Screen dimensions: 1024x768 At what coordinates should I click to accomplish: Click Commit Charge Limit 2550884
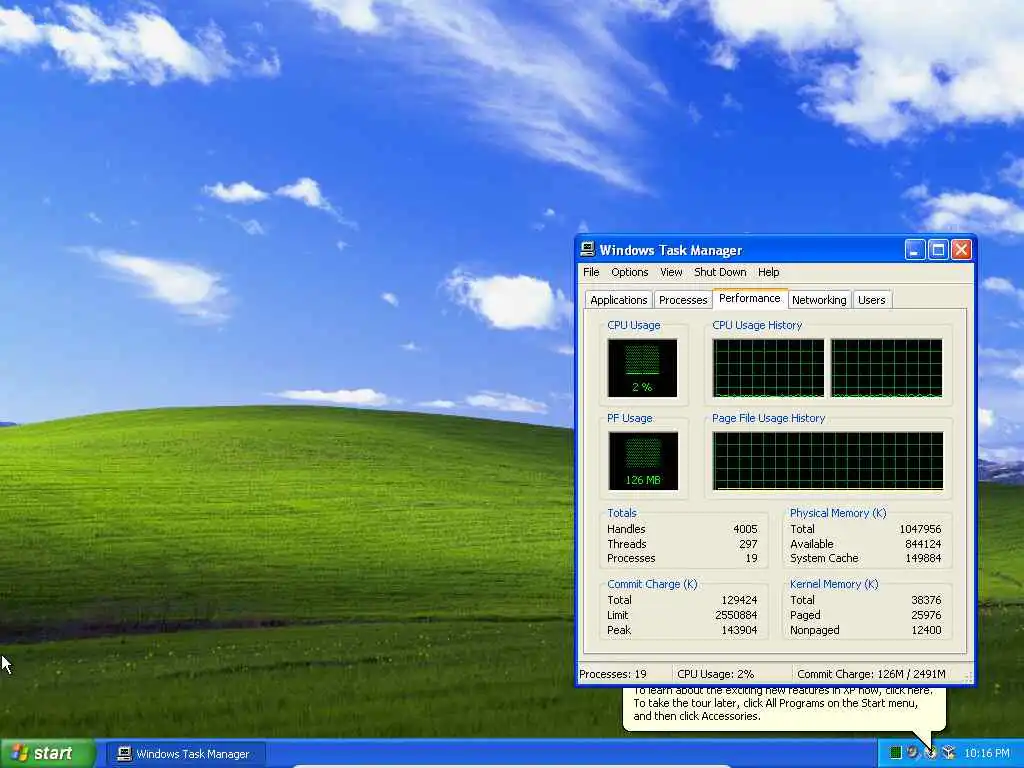tap(737, 615)
